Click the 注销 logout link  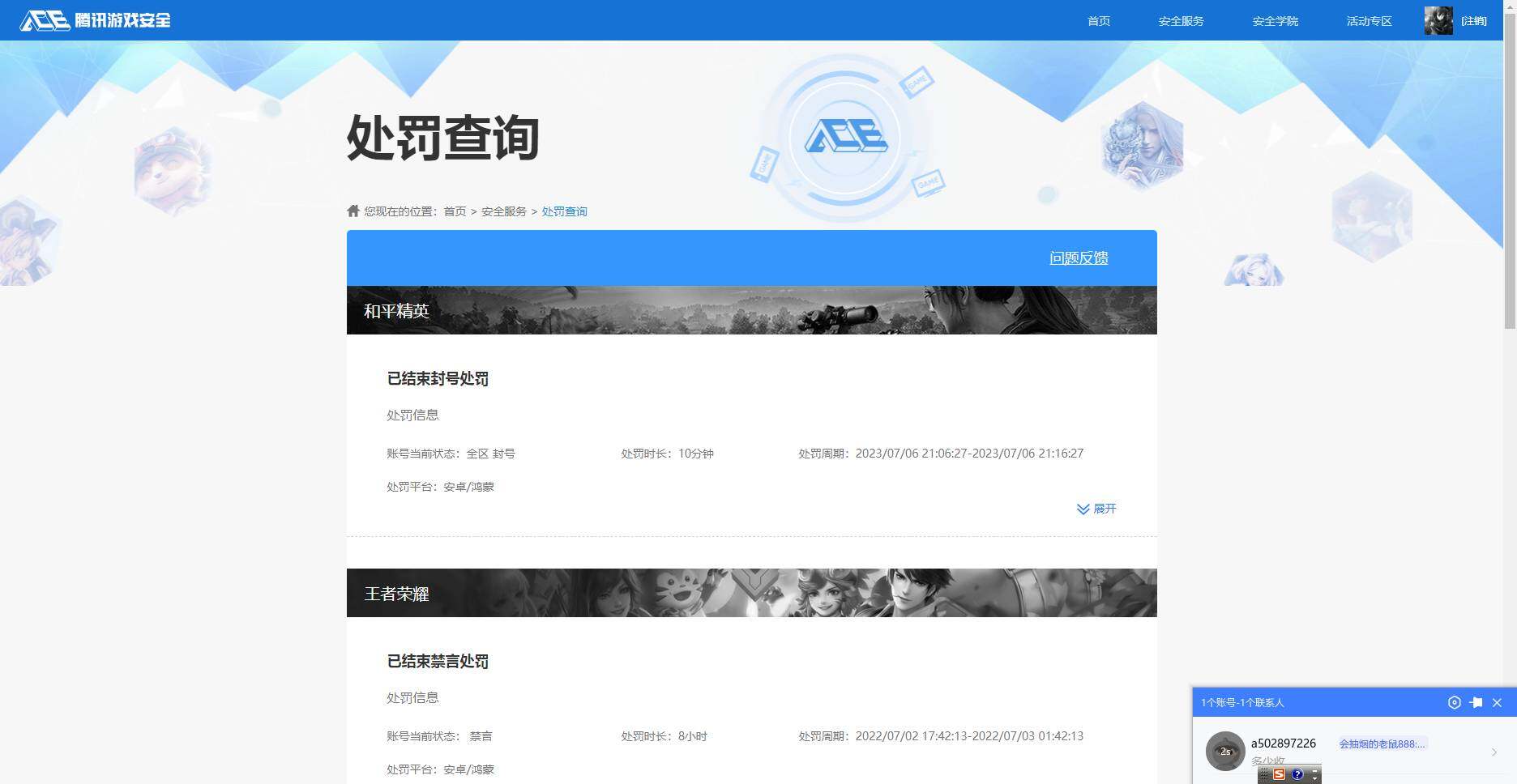pos(1474,21)
